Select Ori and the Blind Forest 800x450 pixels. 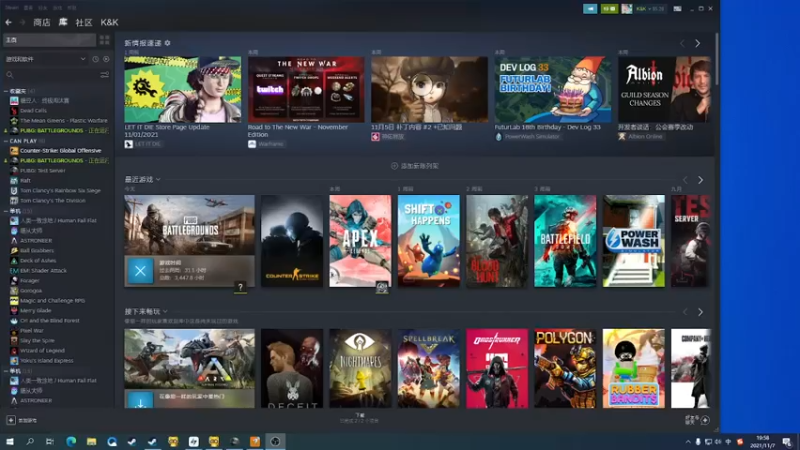click(x=49, y=321)
